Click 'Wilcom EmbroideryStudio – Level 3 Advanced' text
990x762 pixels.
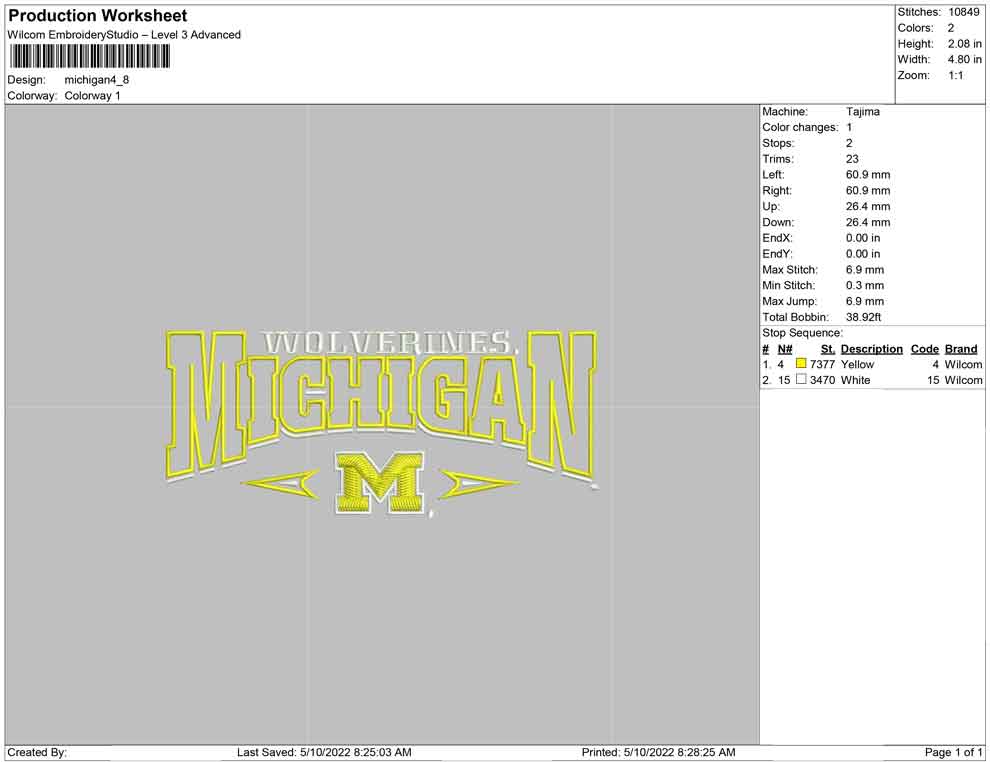(124, 35)
